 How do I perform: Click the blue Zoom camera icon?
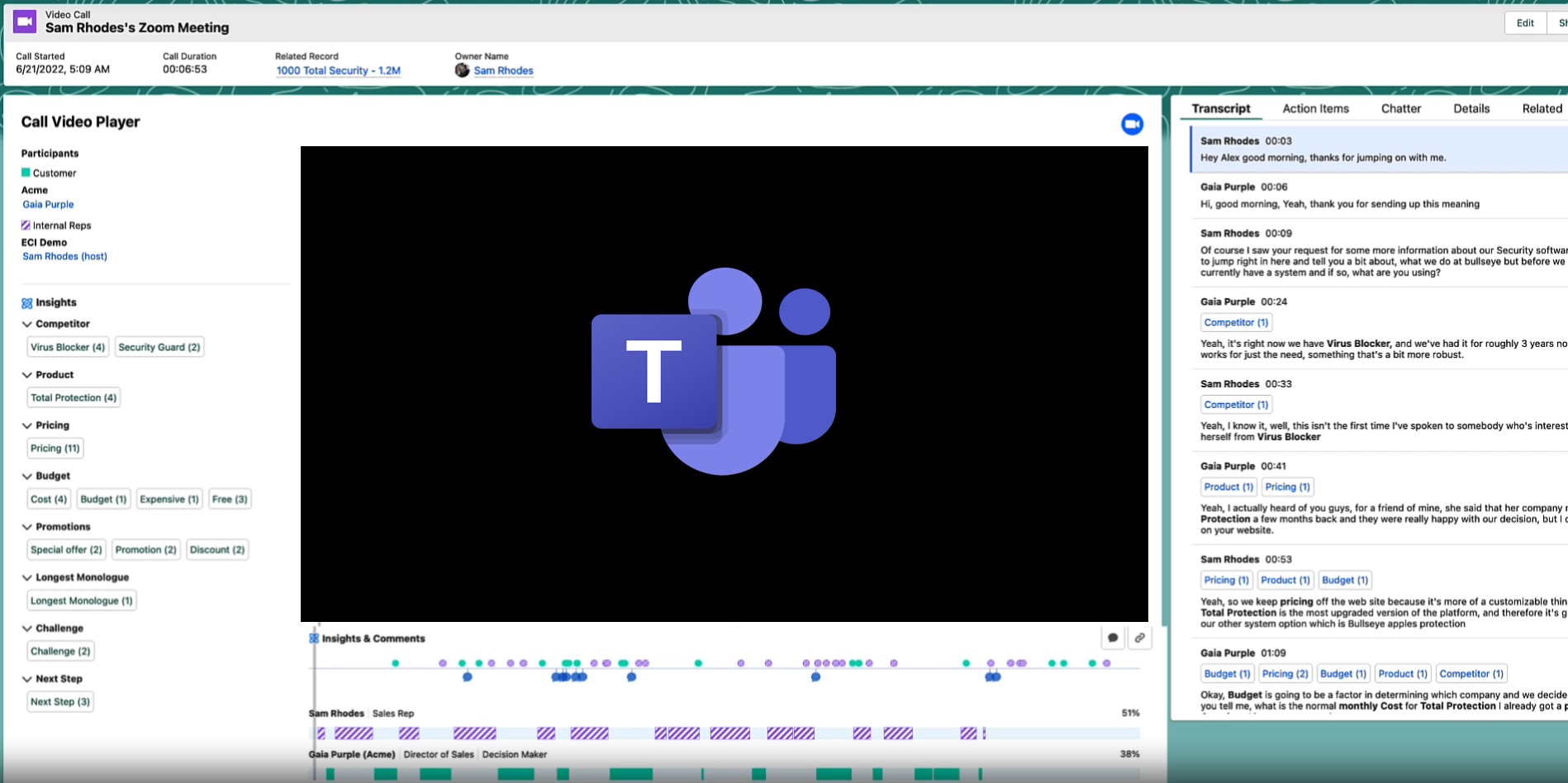pos(1132,124)
